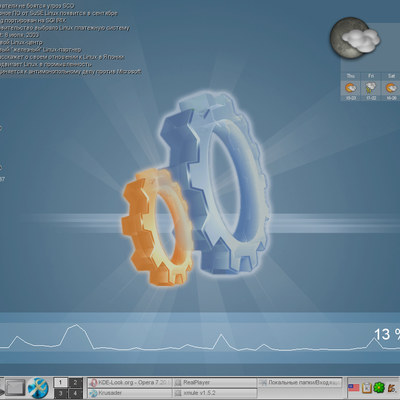The width and height of the screenshot is (400, 400).
Task: Open the green flower ICQ tray icon
Action: 379,388
